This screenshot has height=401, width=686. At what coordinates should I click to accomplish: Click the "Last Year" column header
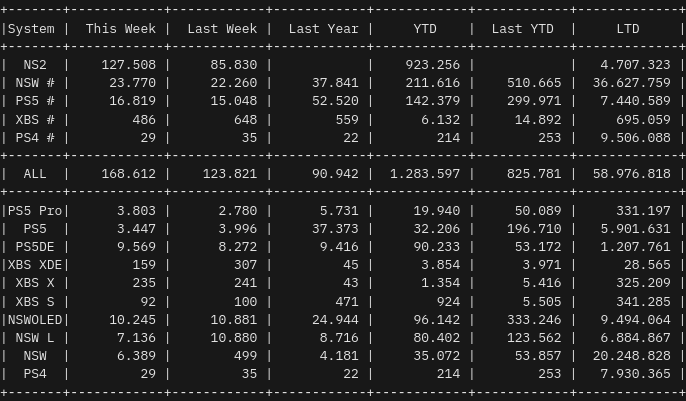[x=323, y=29]
